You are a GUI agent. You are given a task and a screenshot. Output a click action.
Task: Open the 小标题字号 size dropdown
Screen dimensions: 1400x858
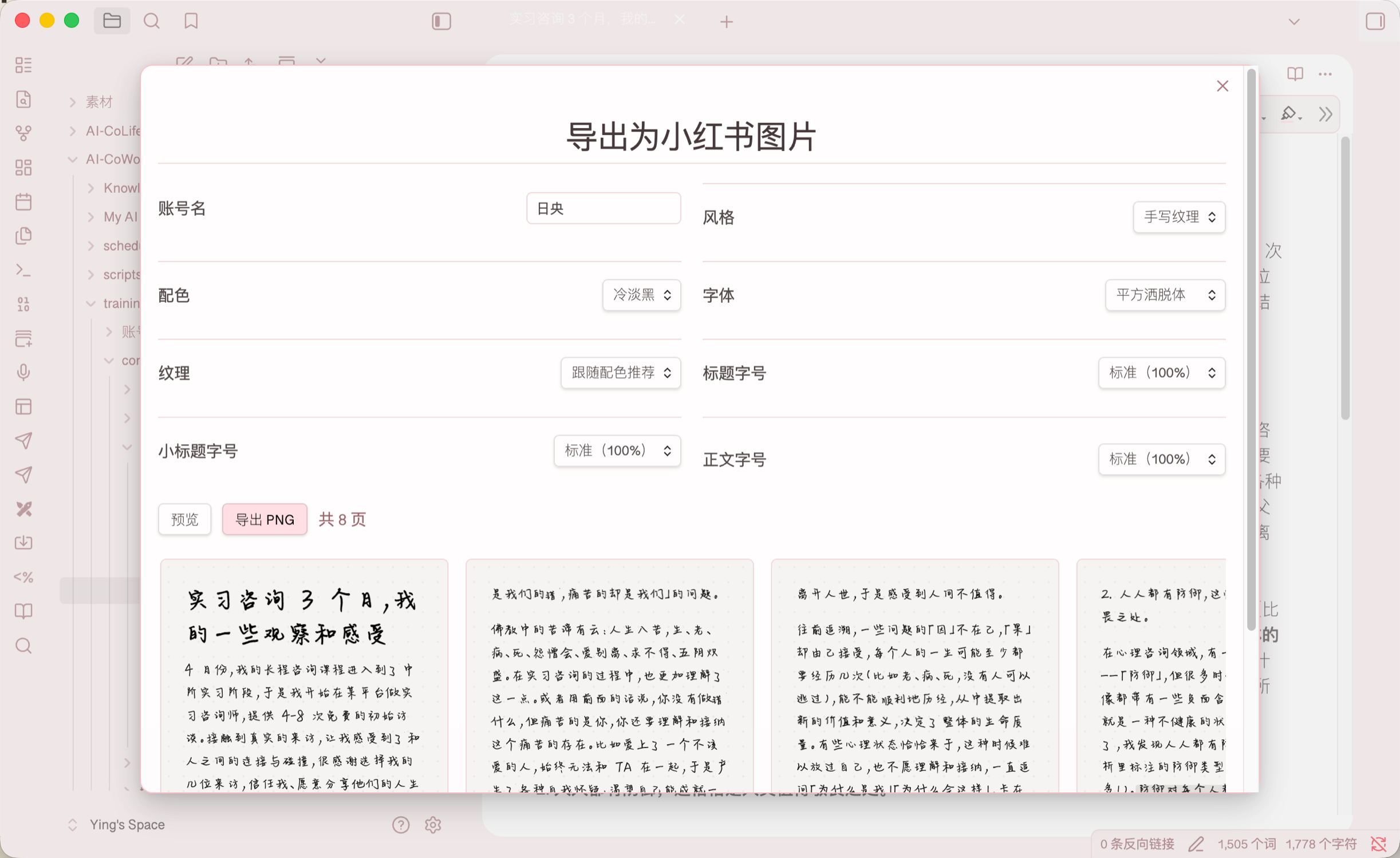(x=617, y=450)
